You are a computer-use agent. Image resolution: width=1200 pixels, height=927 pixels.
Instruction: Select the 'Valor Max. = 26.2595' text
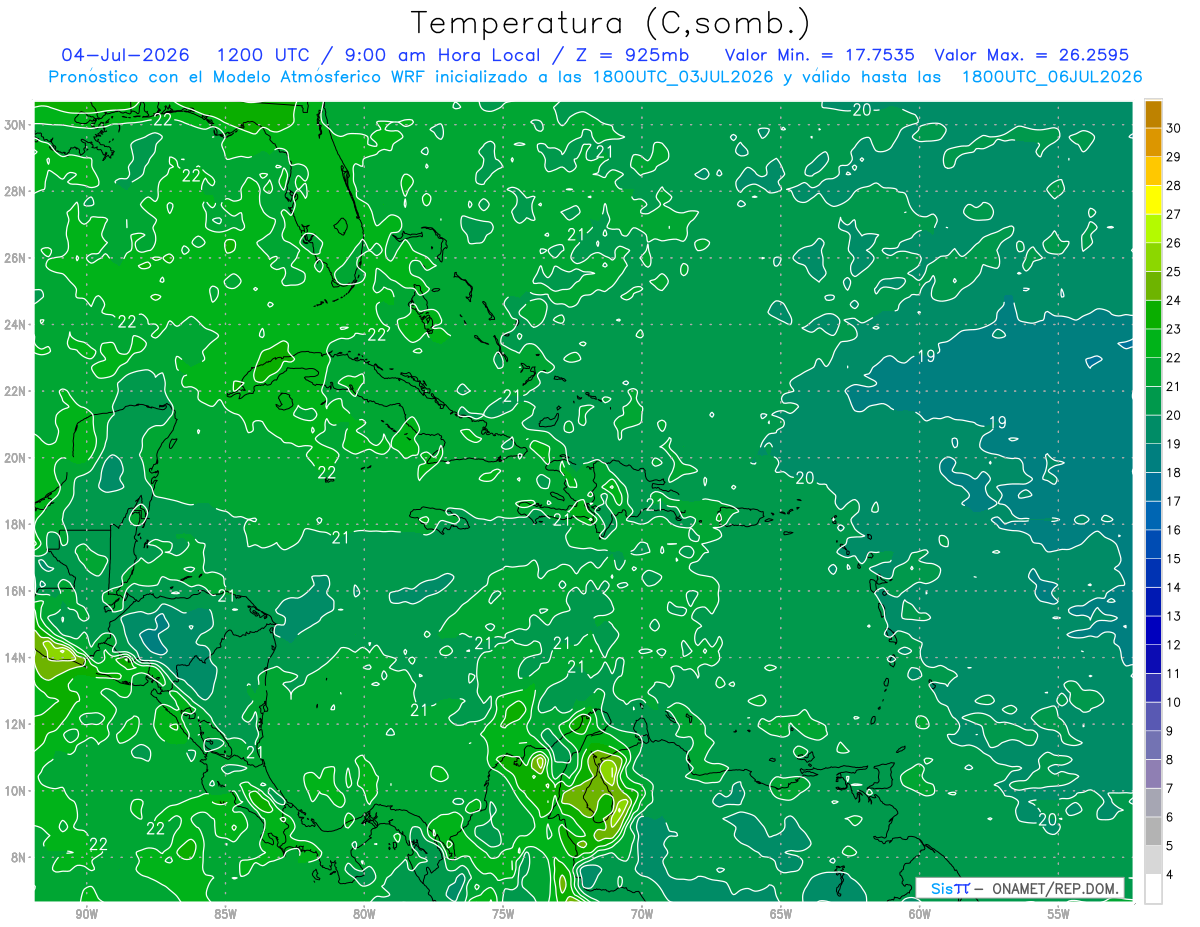tap(1032, 54)
